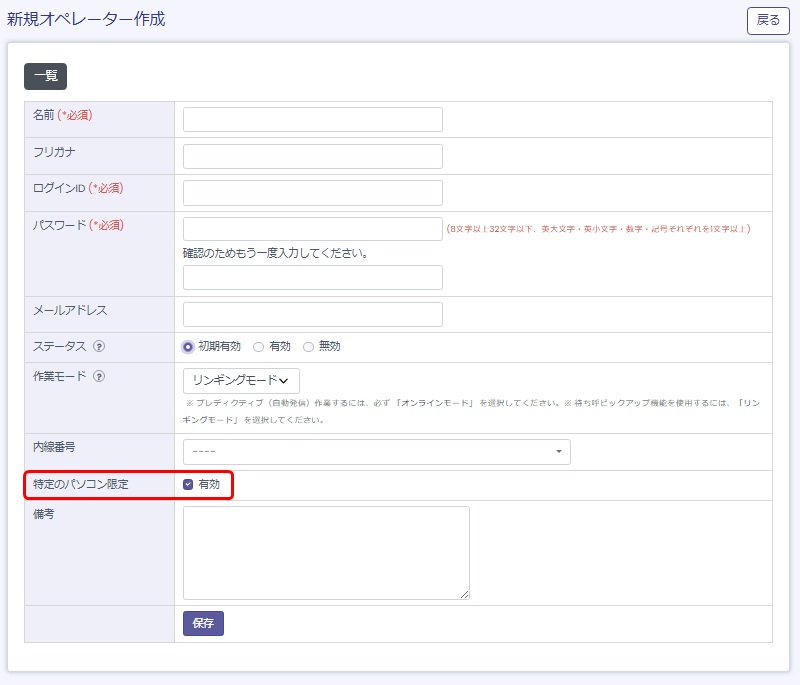This screenshot has height=685, width=800.
Task: Open the 一覧 list button
Action: pos(45,77)
